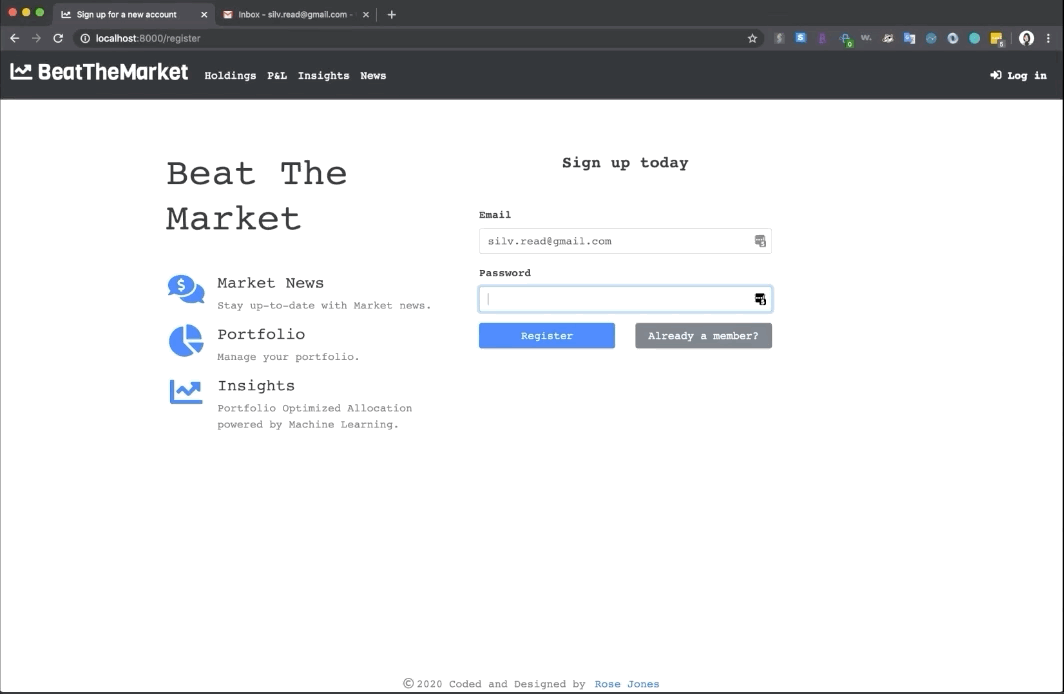Open a new browser tab
This screenshot has height=694, width=1064.
[392, 14]
